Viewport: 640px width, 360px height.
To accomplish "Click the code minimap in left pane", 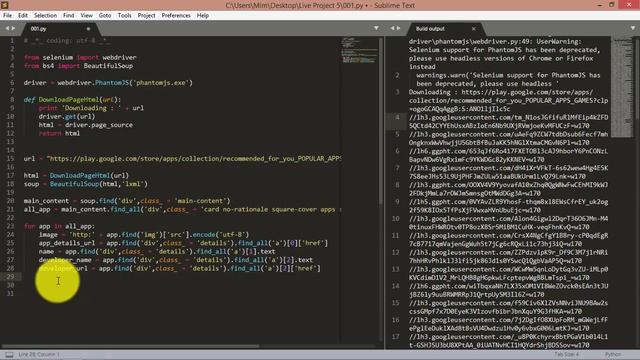I will [x=360, y=51].
